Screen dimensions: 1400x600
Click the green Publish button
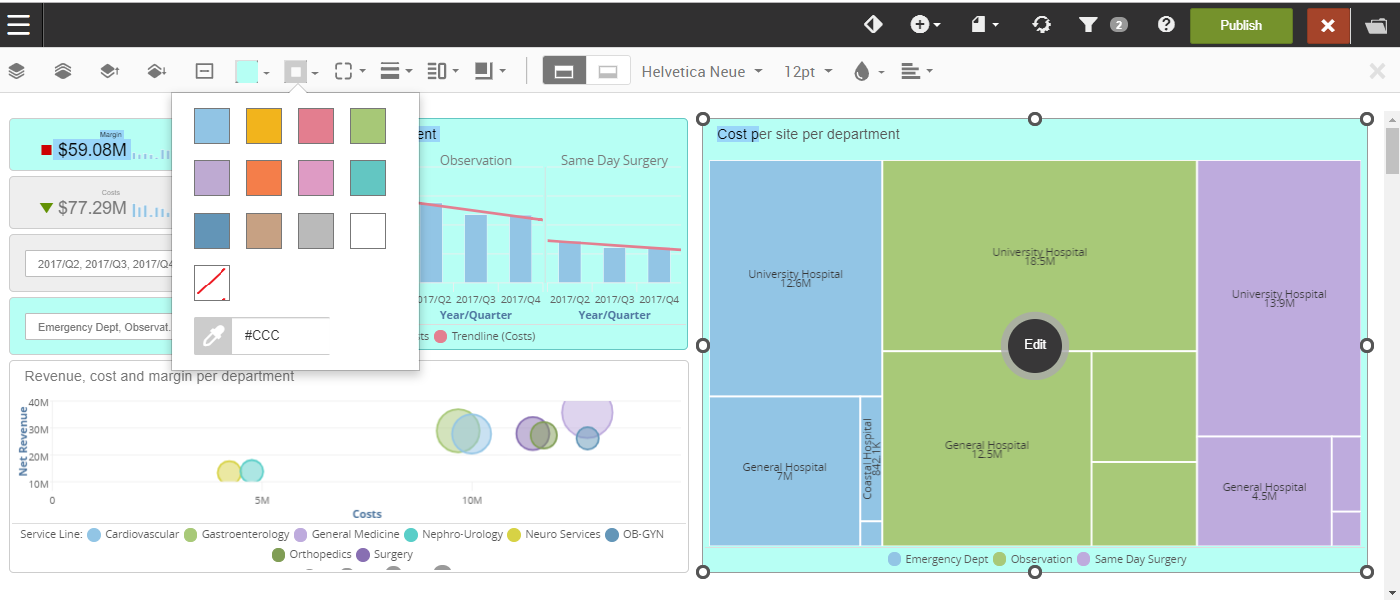click(x=1240, y=25)
